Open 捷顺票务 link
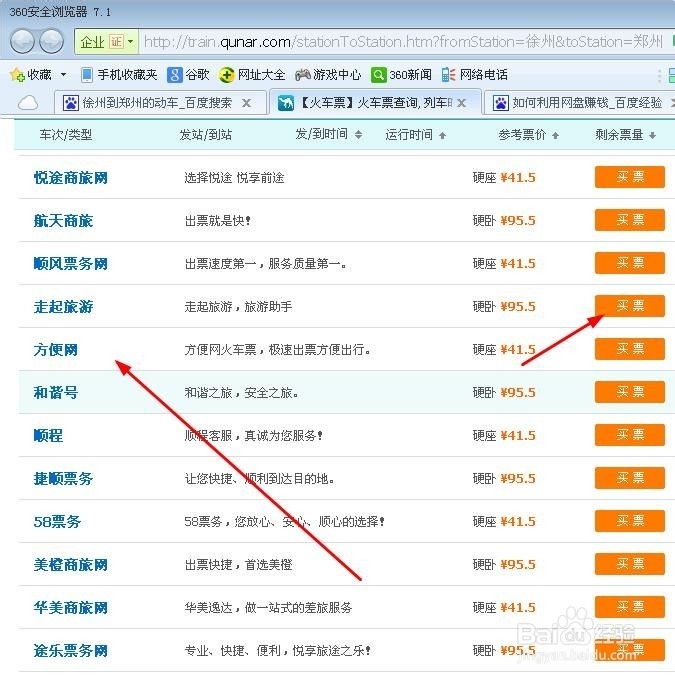Screen dimensions: 675x679 [x=63, y=479]
